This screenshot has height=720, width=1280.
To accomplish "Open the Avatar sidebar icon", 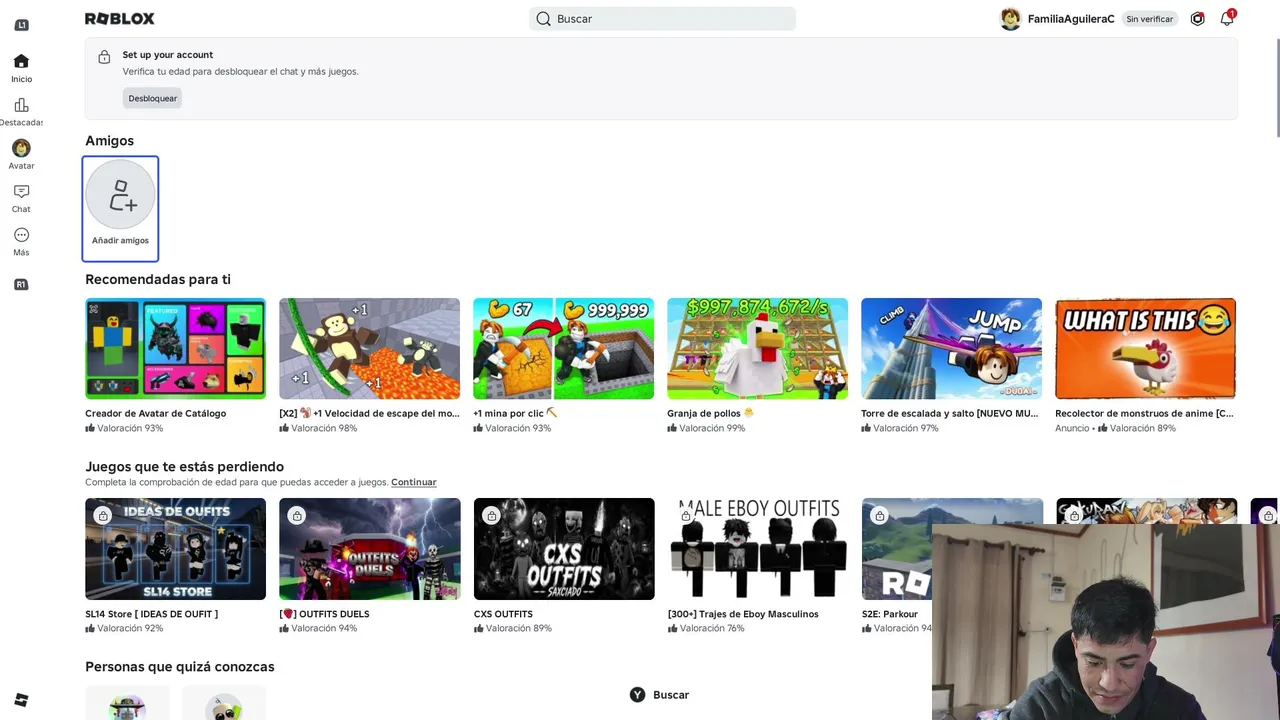I will (21, 148).
